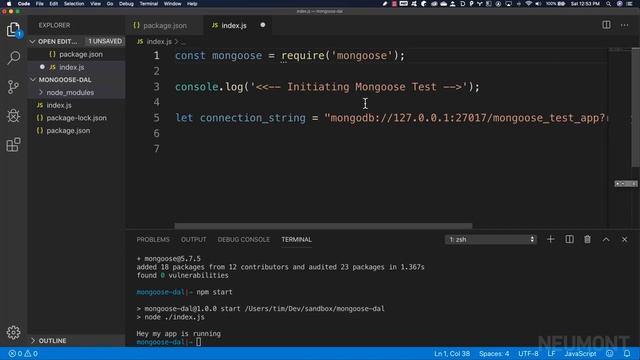
Task: Select the terminal shell dropdown 1: zsh
Action: 491,240
